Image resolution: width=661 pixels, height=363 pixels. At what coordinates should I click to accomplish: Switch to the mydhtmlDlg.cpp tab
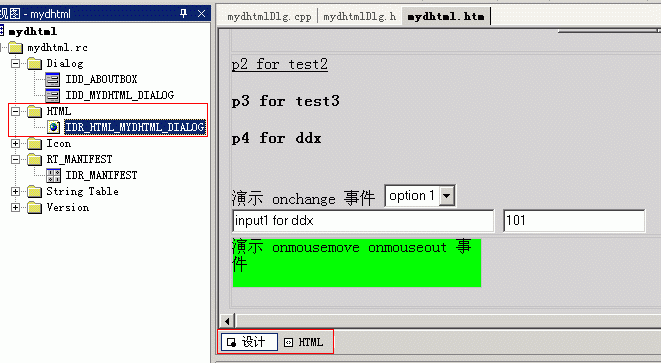(269, 16)
